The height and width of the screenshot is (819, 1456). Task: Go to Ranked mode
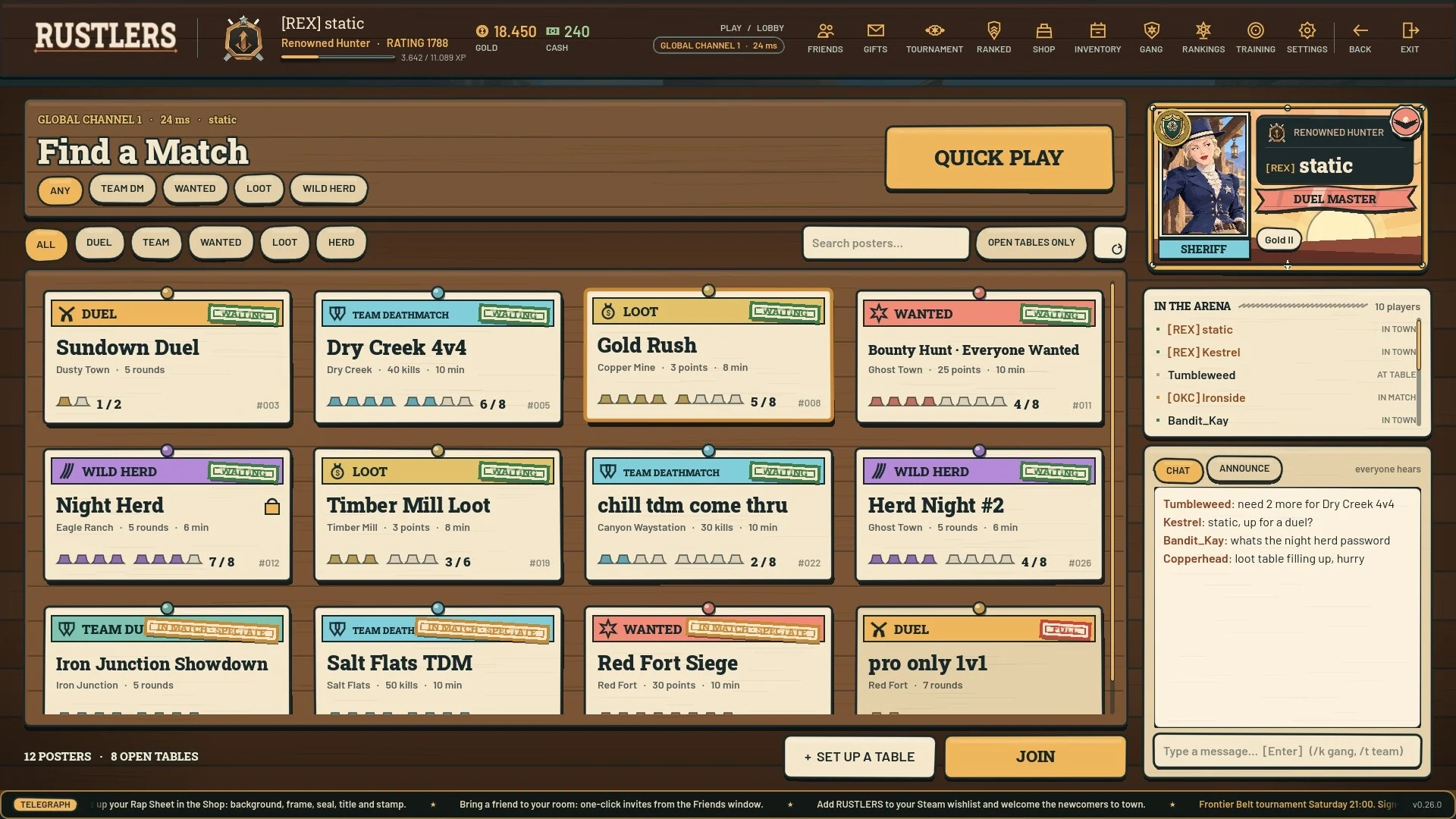pyautogui.click(x=993, y=38)
